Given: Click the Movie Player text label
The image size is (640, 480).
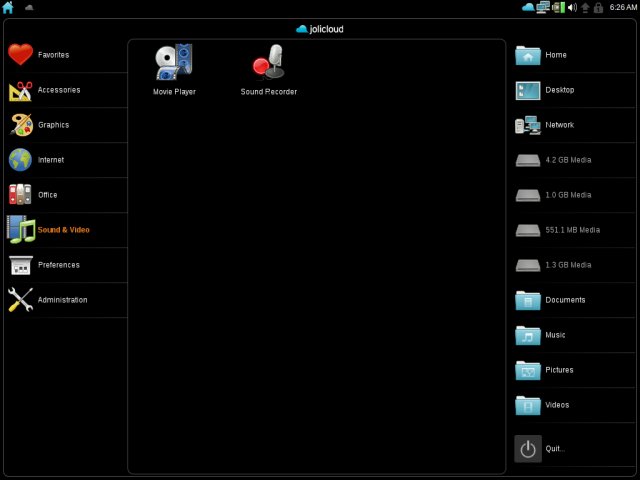Looking at the screenshot, I should pos(174,92).
